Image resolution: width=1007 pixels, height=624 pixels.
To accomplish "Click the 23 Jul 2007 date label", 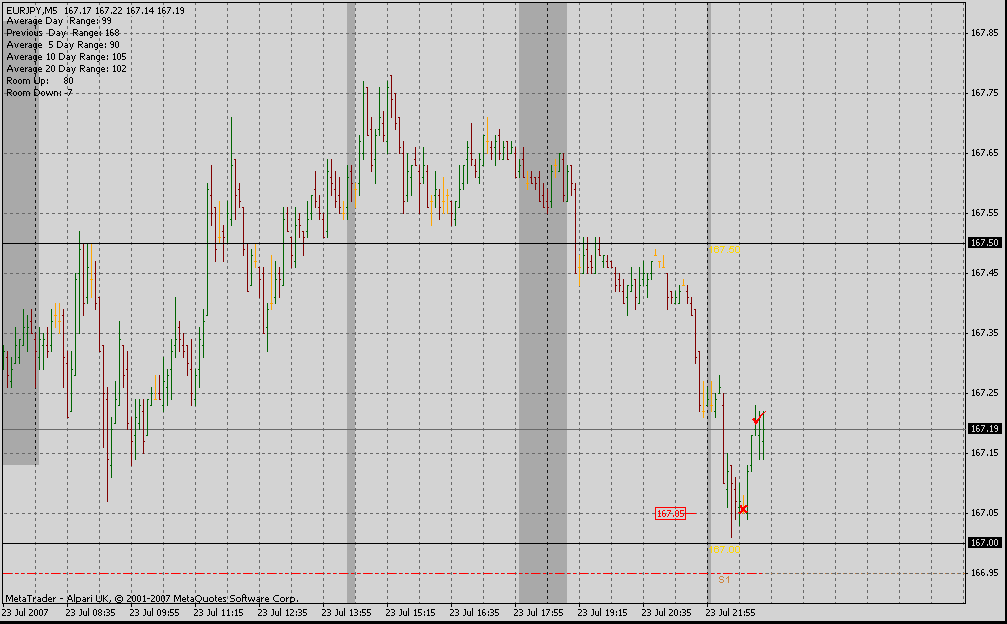I will pyautogui.click(x=25, y=611).
